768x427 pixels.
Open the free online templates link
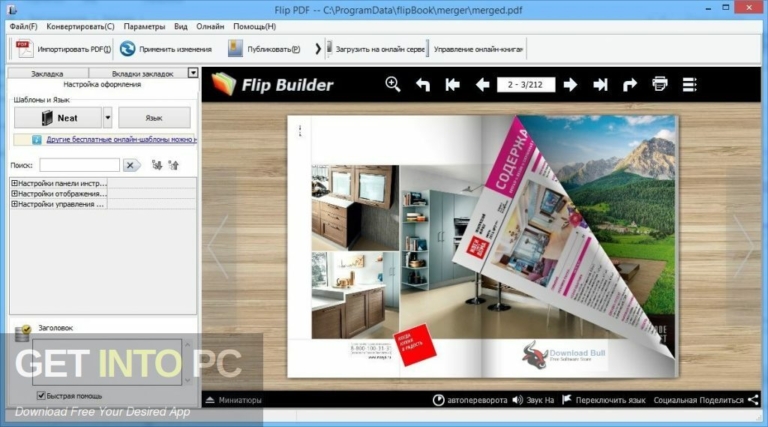pyautogui.click(x=121, y=140)
